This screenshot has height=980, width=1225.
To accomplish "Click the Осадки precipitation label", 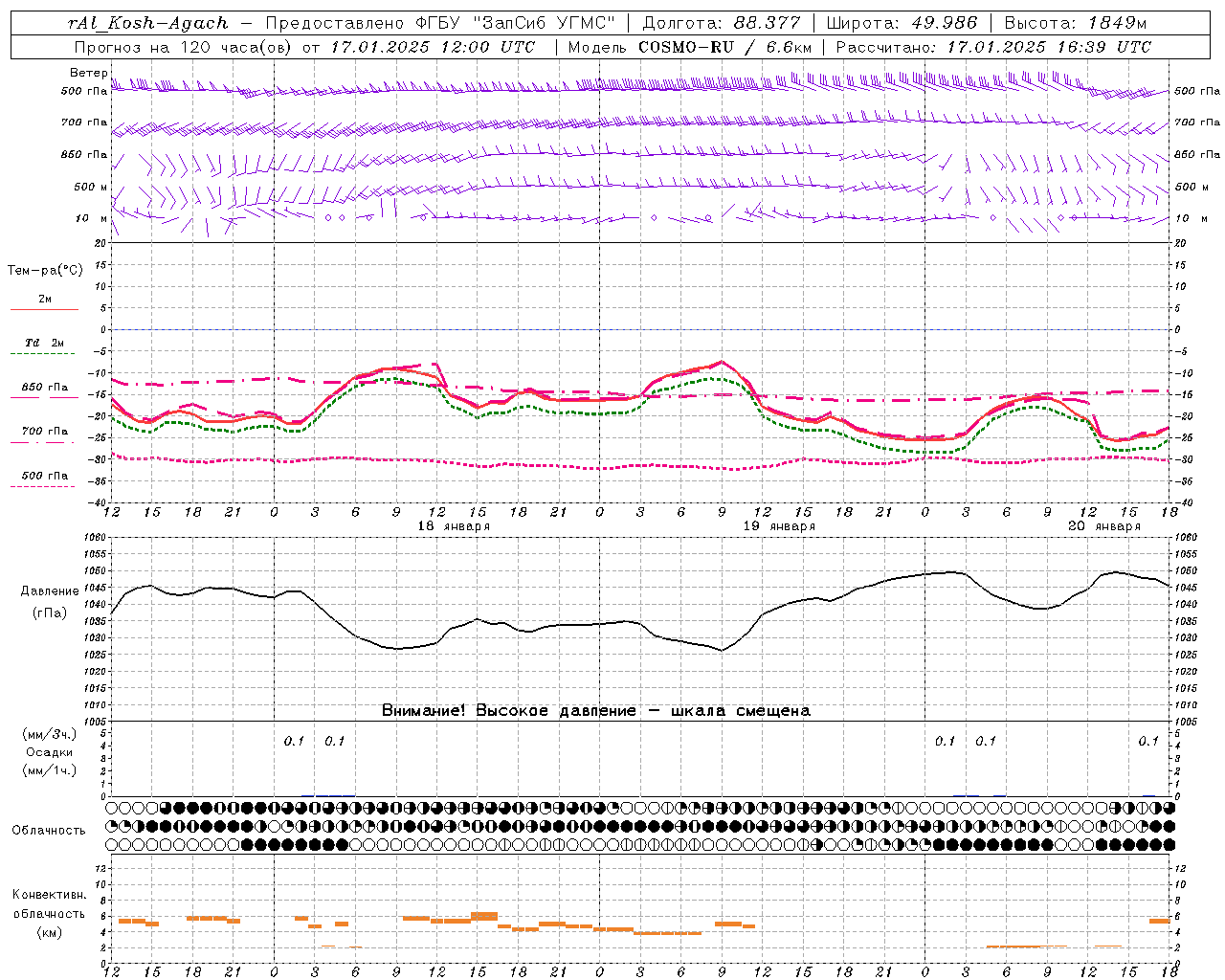I will tap(50, 752).
